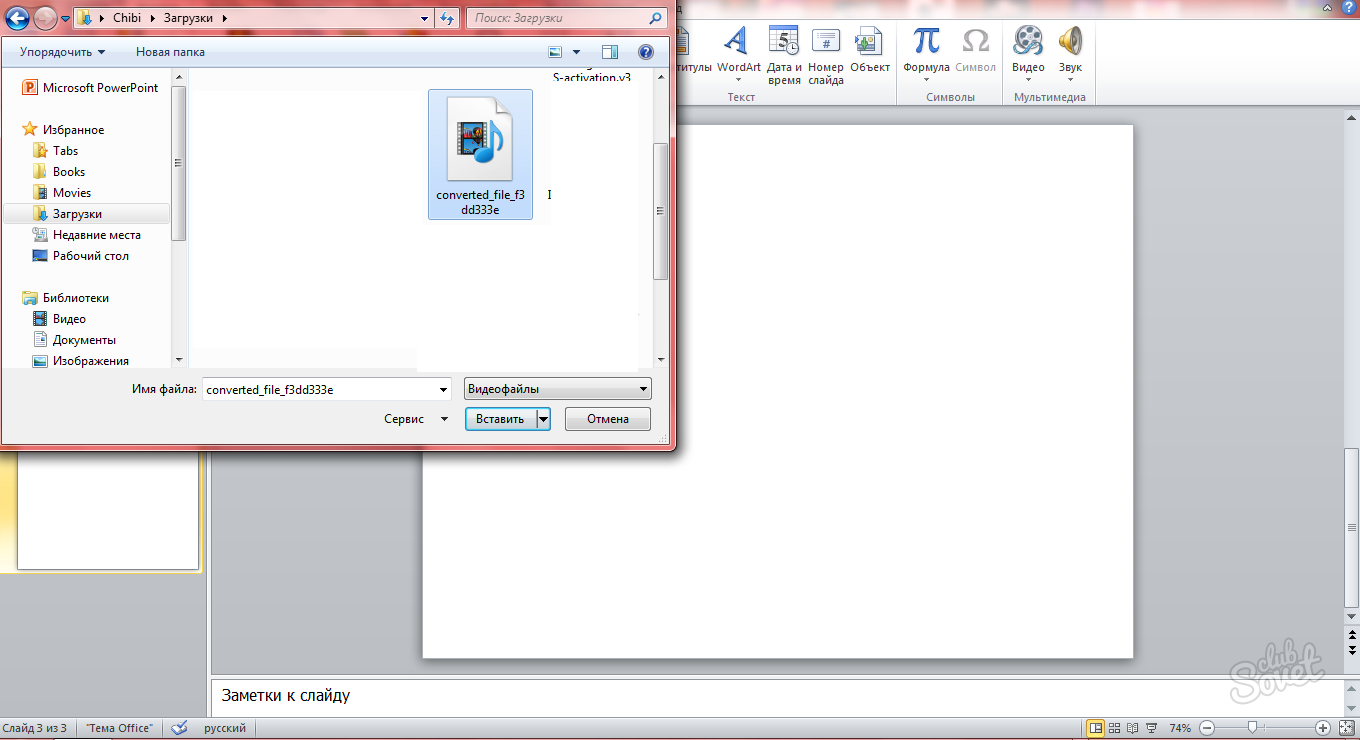This screenshot has height=740, width=1360.
Task: Open the view options dropdown arrow
Action: click(577, 52)
